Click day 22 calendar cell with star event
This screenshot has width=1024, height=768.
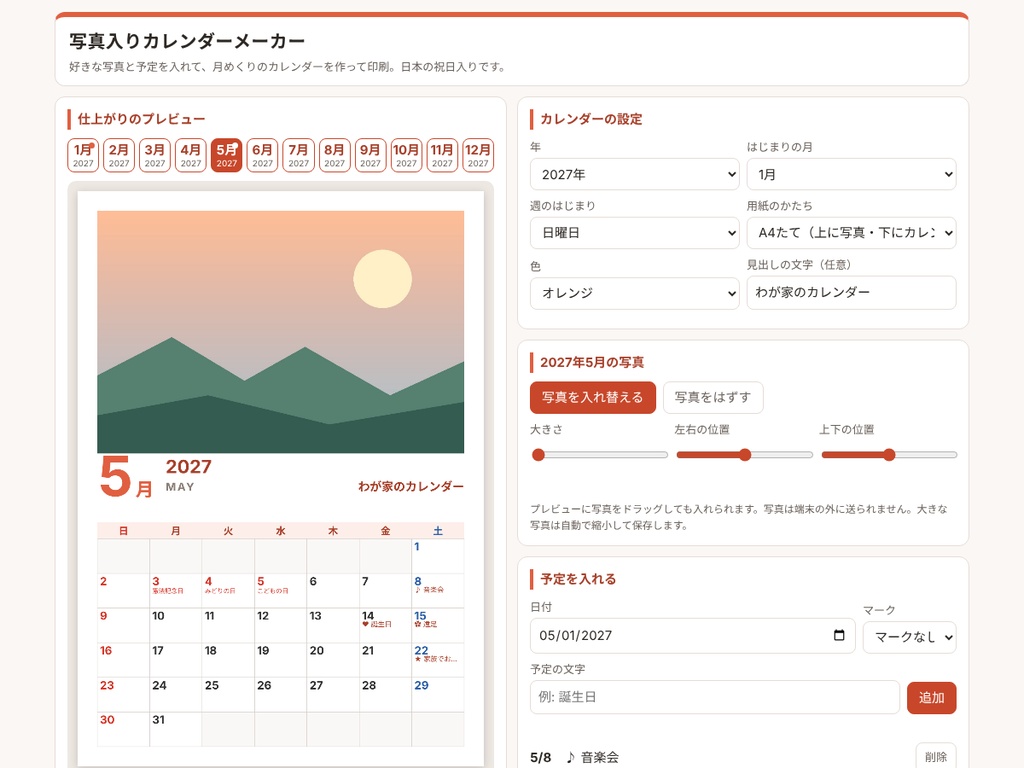(x=438, y=660)
